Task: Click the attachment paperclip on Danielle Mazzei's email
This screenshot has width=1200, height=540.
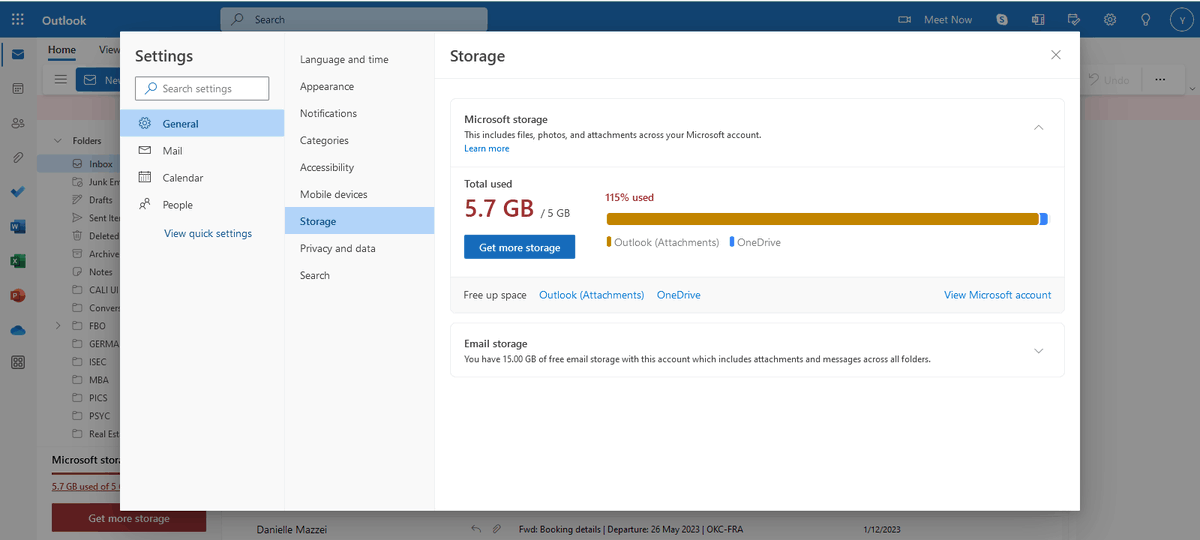Action: click(x=497, y=529)
